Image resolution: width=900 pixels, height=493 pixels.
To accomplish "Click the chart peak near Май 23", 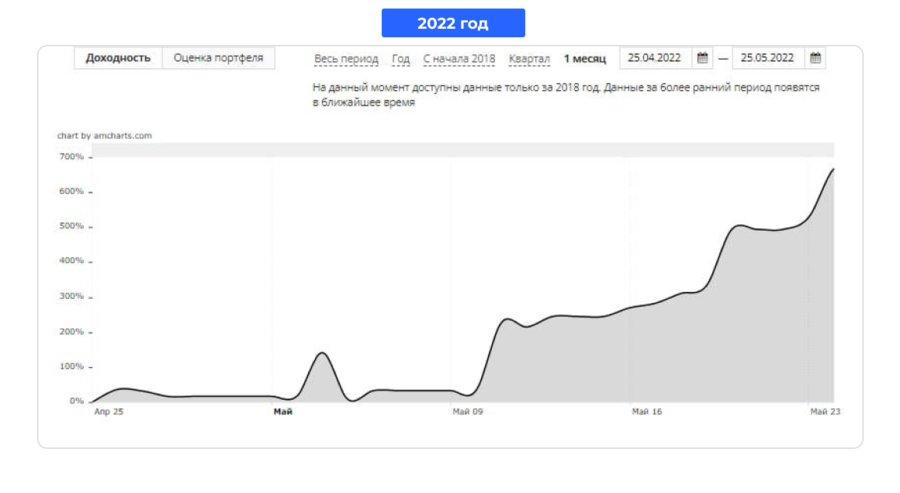I will click(x=833, y=169).
